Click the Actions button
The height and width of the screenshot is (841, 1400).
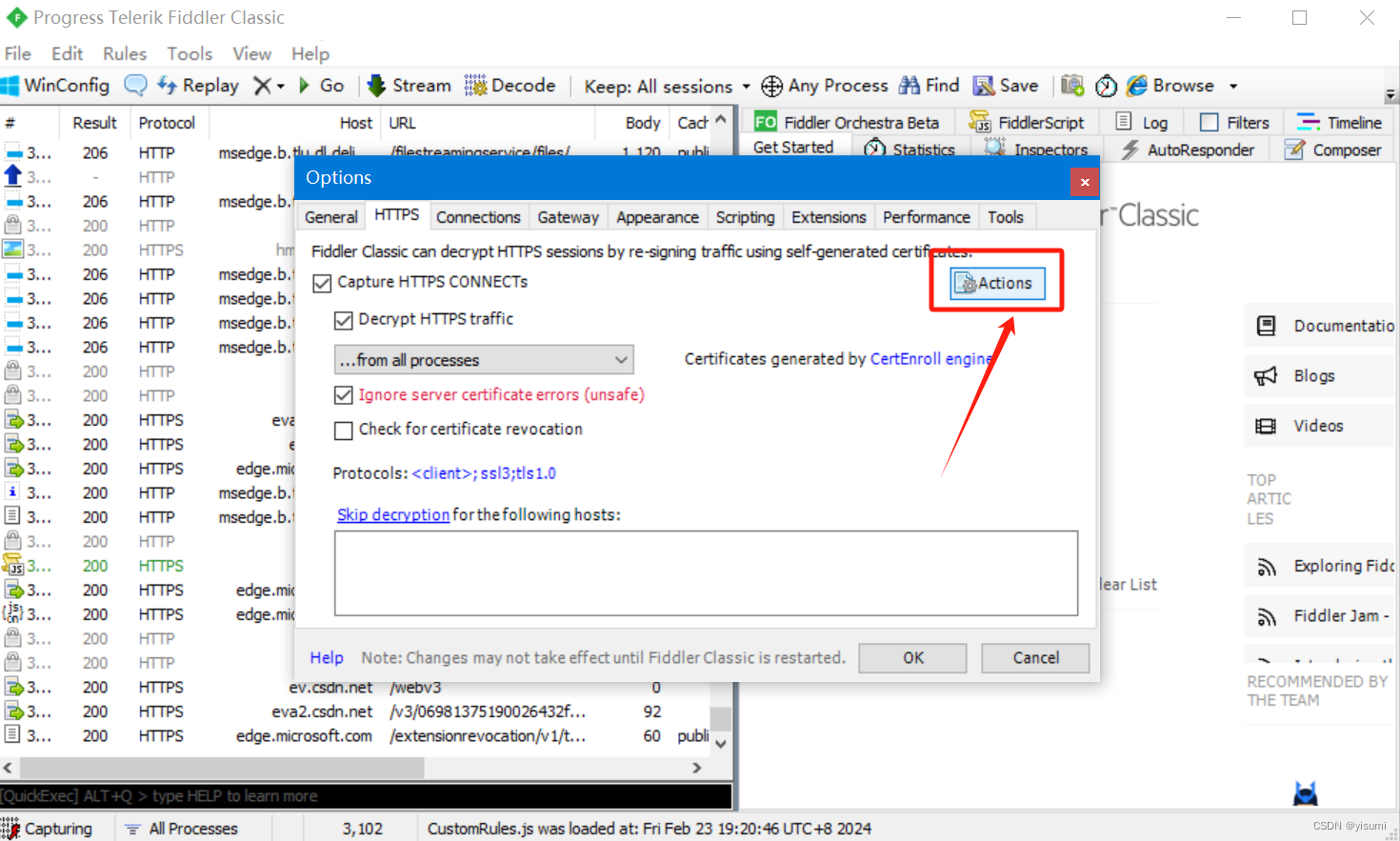tap(996, 283)
